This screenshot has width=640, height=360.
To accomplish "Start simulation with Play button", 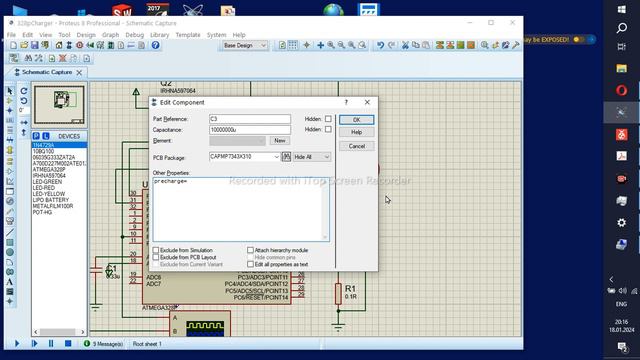I will tap(17, 344).
